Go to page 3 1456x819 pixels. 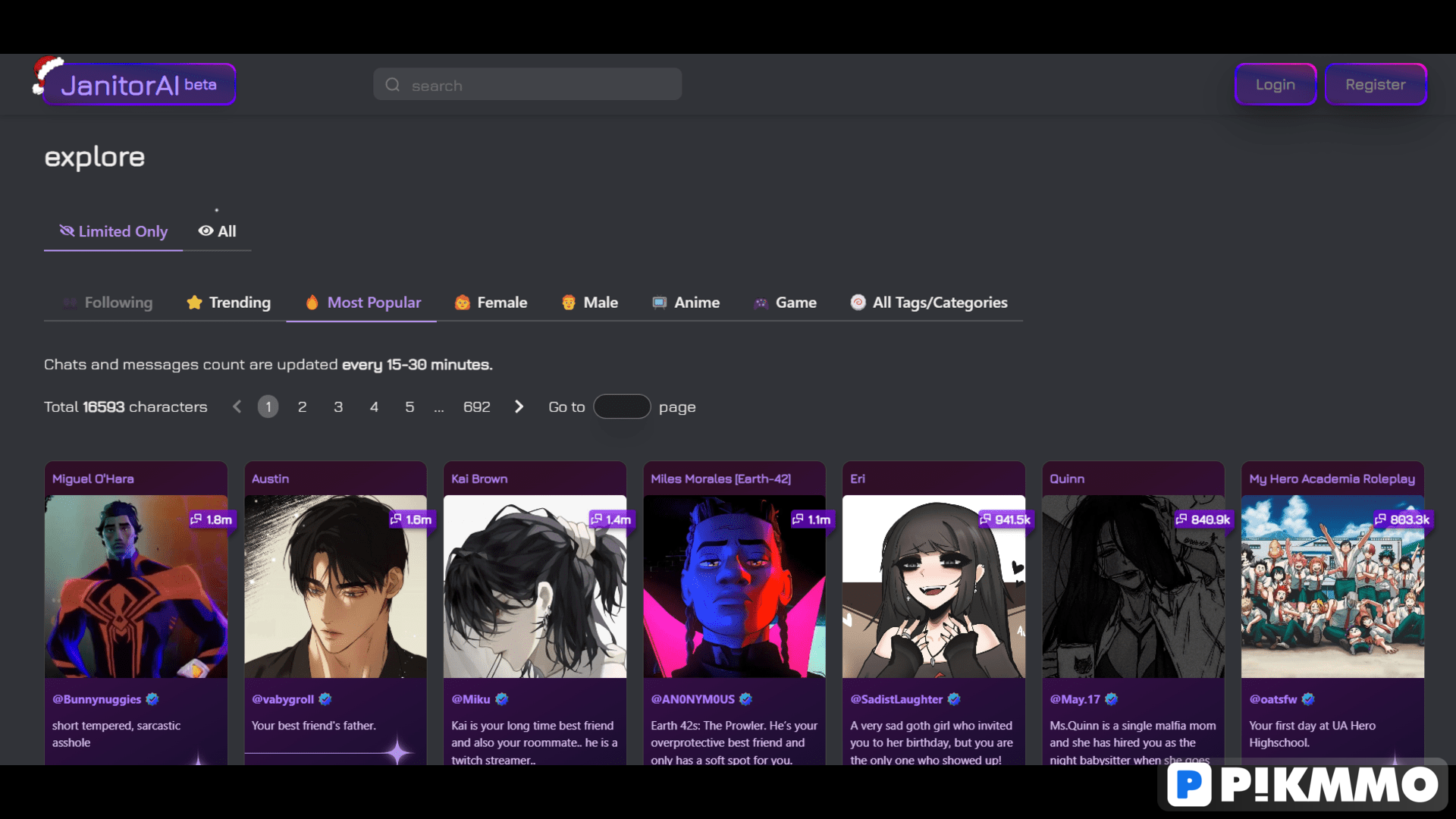(x=338, y=406)
